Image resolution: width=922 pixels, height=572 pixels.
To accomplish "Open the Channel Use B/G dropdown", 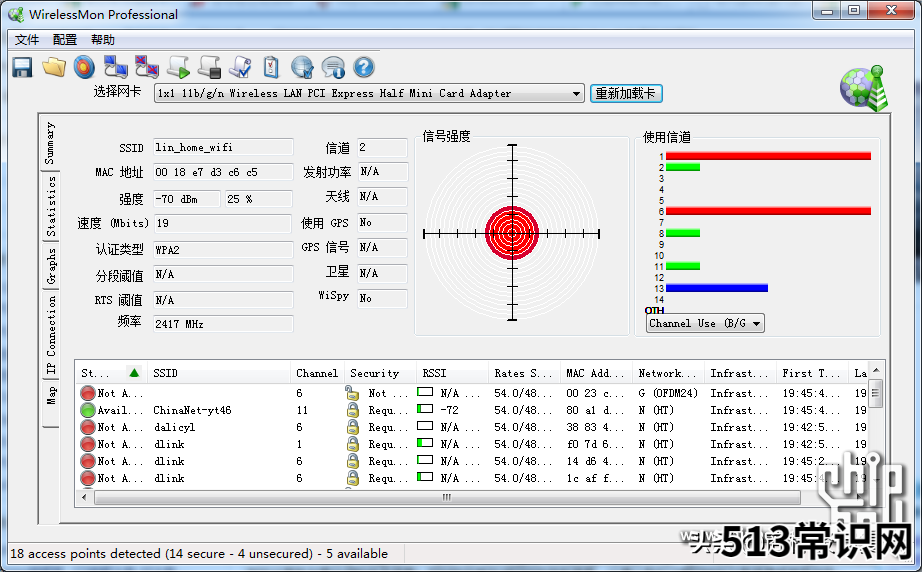I will 705,323.
